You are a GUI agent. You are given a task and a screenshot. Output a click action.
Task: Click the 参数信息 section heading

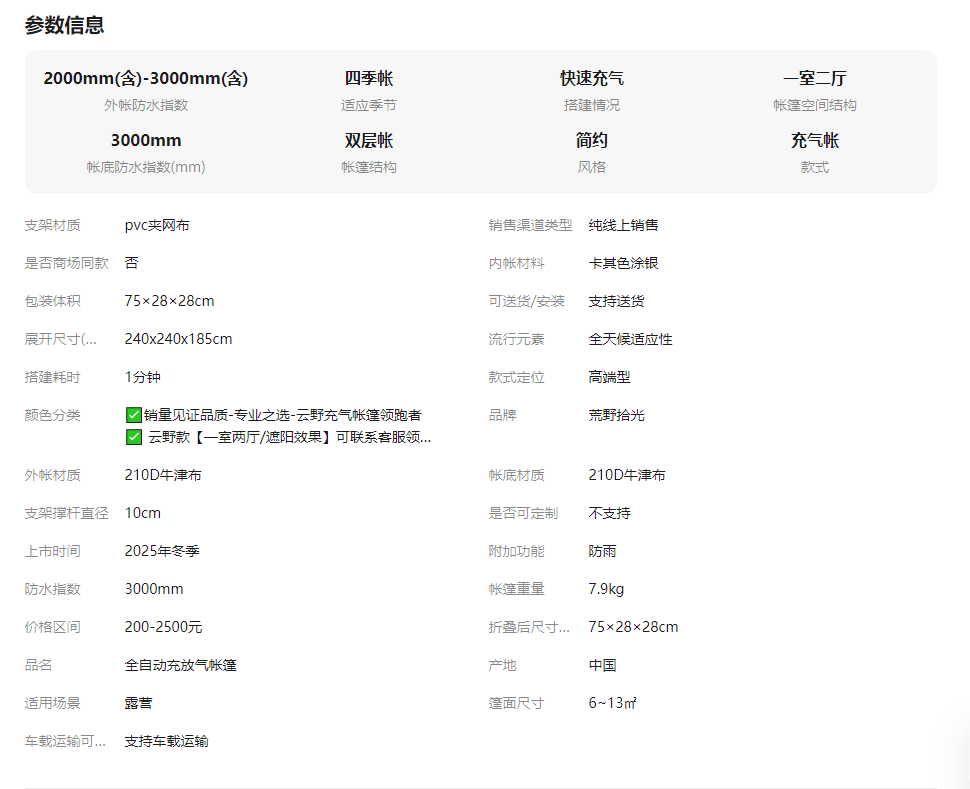(65, 26)
